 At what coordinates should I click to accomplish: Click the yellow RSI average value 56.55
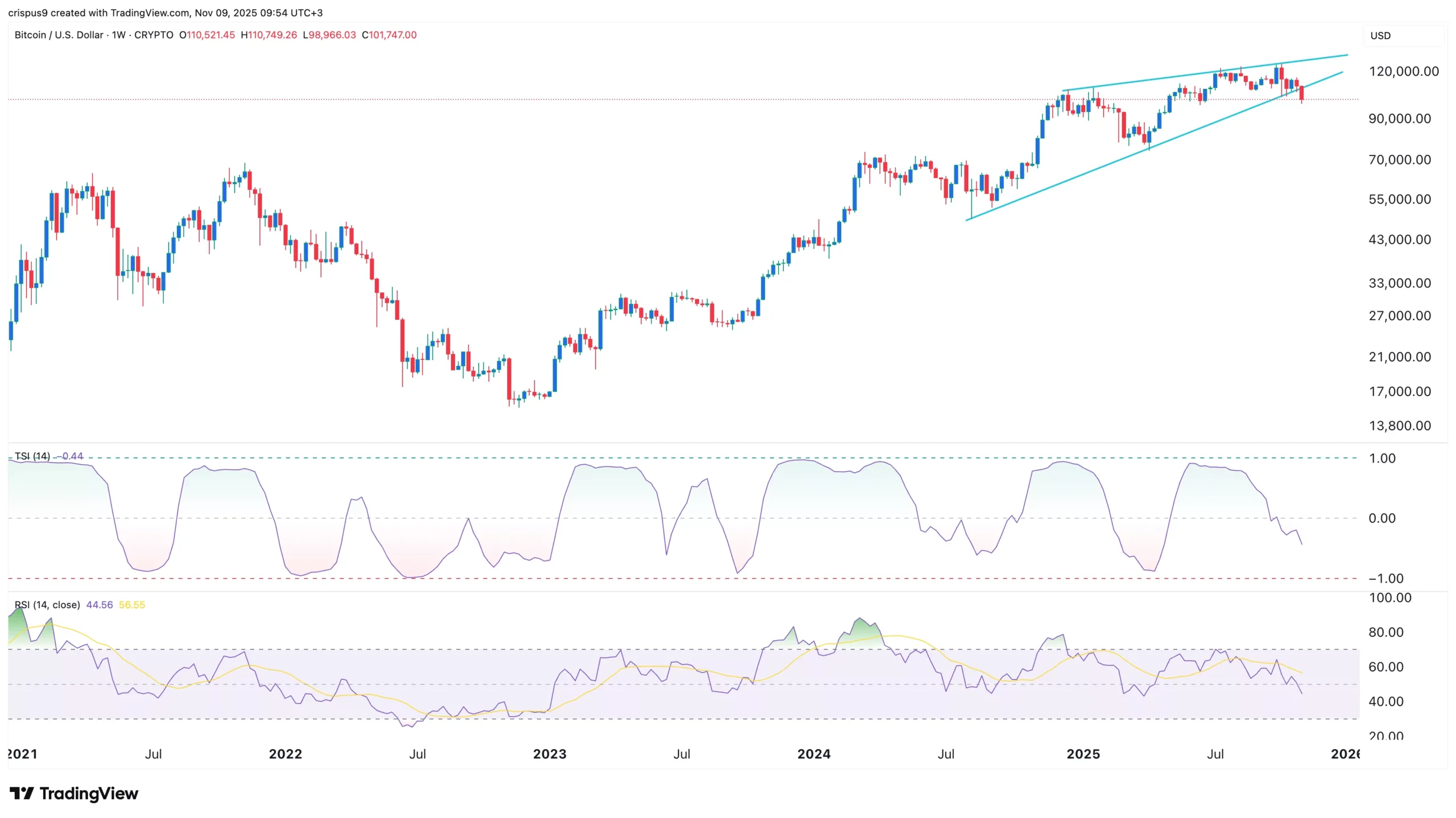132,605
